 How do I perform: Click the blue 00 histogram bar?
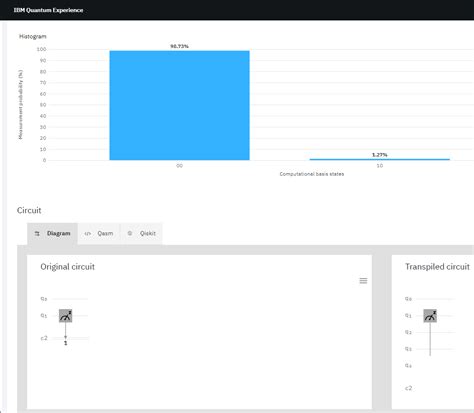tap(179, 105)
